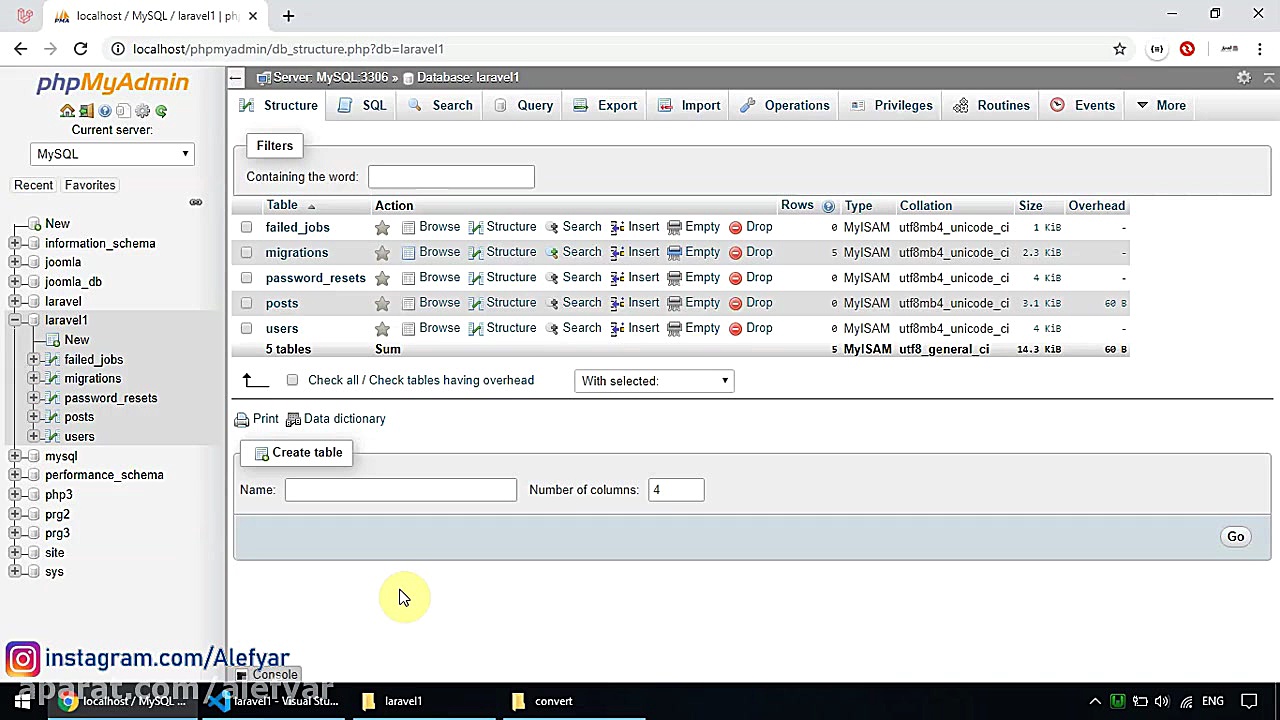Browse the migrations table
The height and width of the screenshot is (720, 1280).
pyautogui.click(x=431, y=252)
